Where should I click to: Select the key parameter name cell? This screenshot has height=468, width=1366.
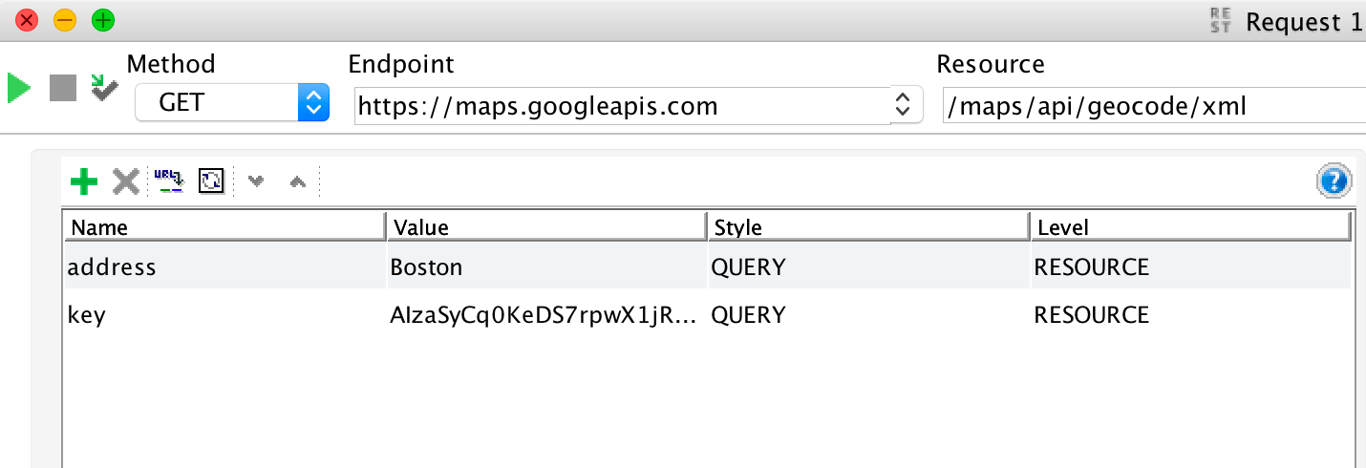click(225, 315)
